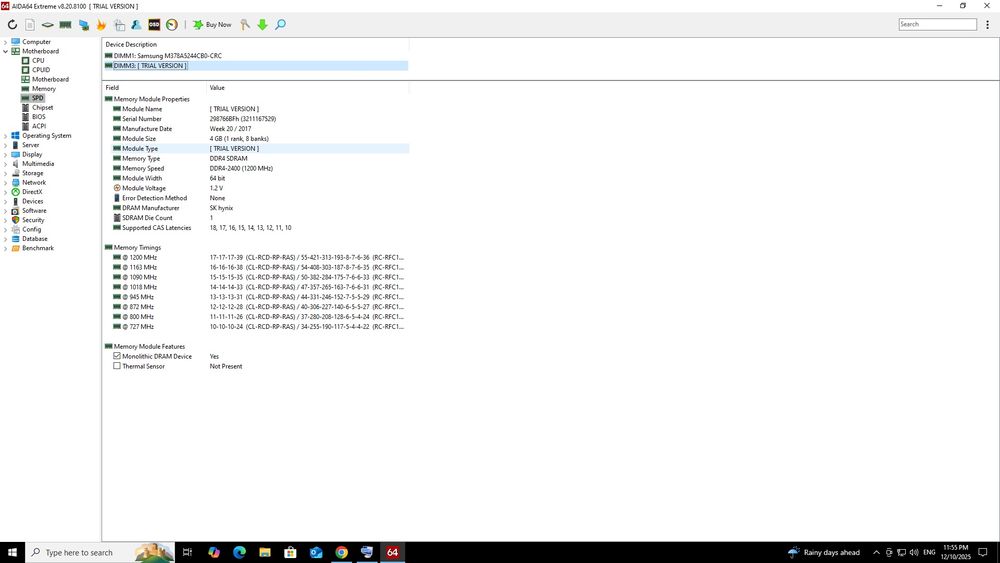
Task: Expand the Computer tree node
Action: 5,42
